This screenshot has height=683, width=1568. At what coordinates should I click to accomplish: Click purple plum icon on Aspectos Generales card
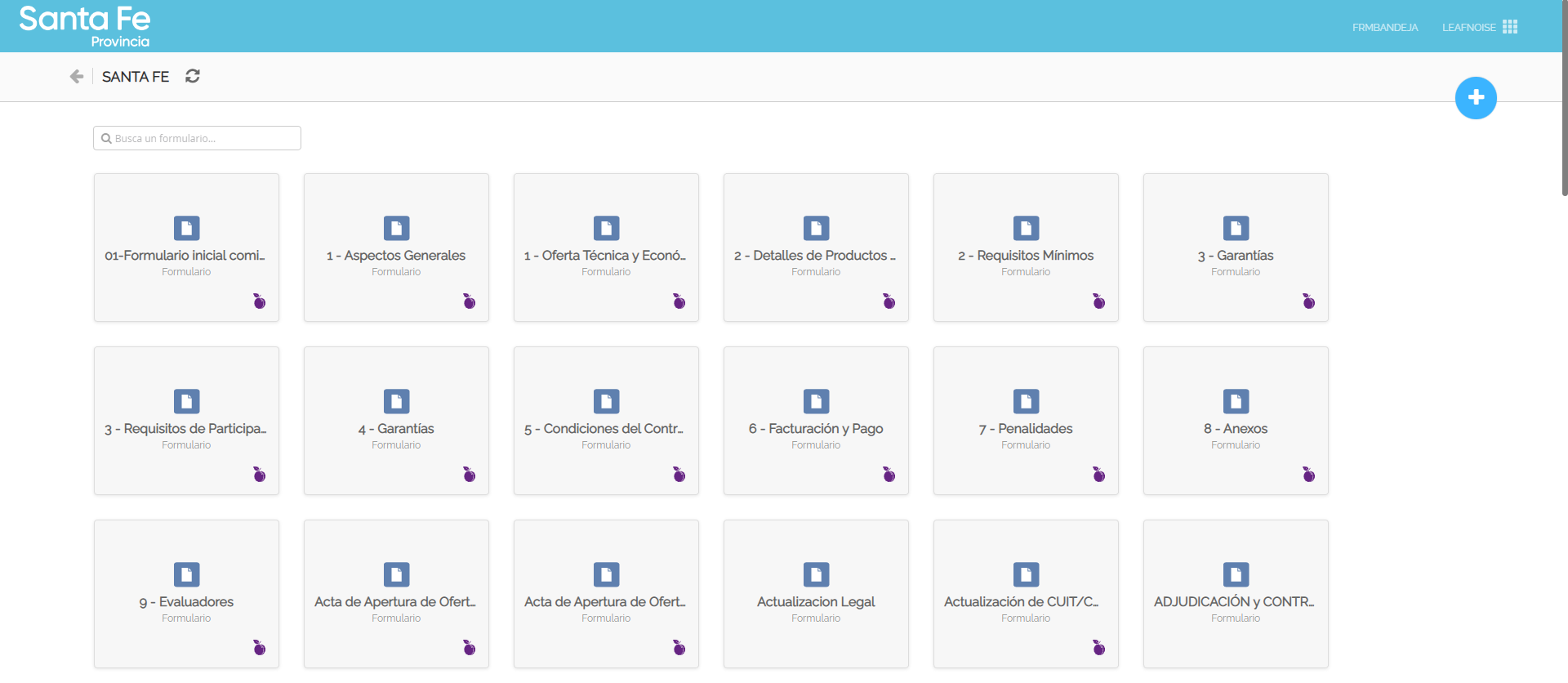click(x=469, y=301)
